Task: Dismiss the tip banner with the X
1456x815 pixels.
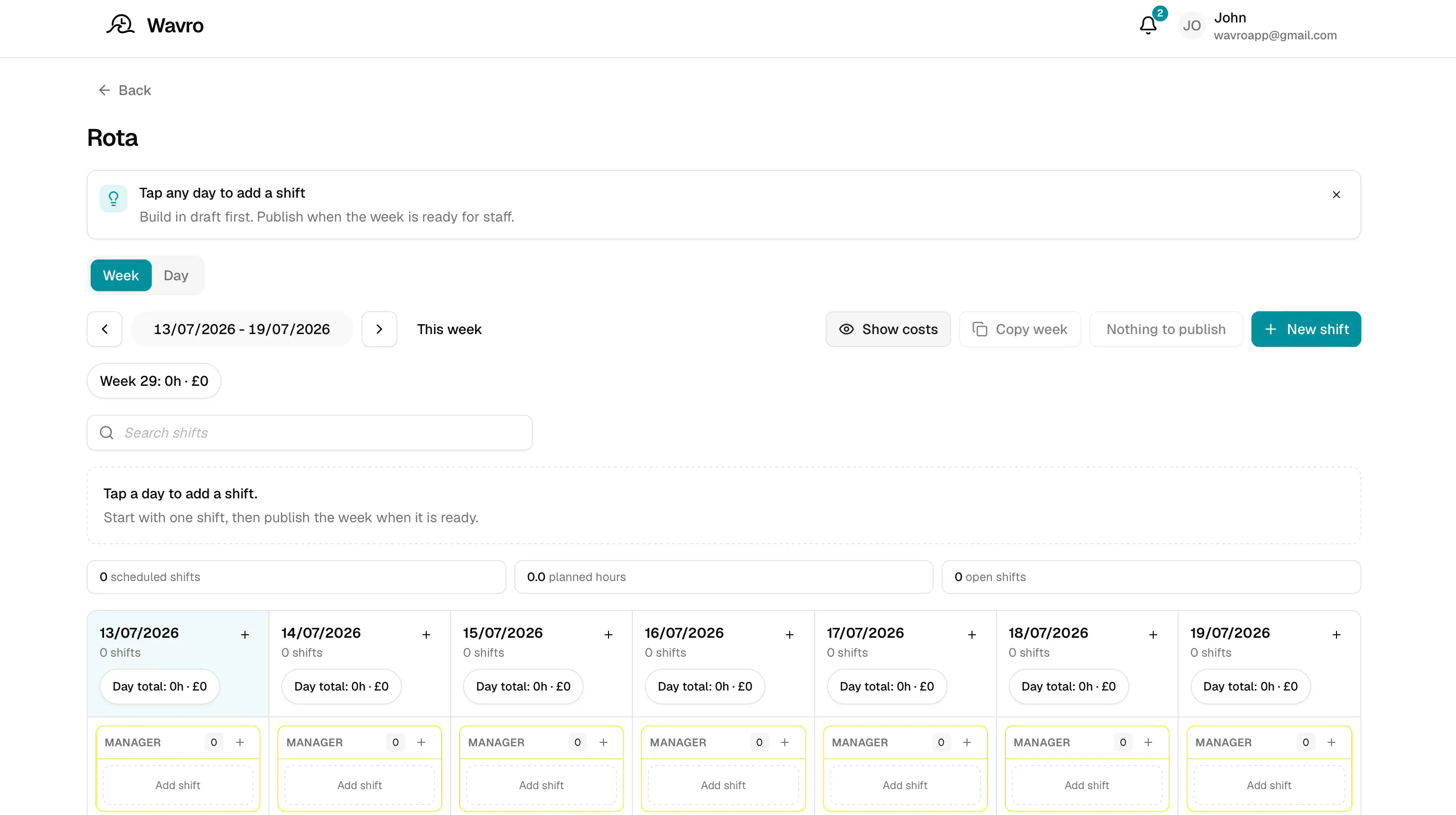Action: (x=1336, y=195)
